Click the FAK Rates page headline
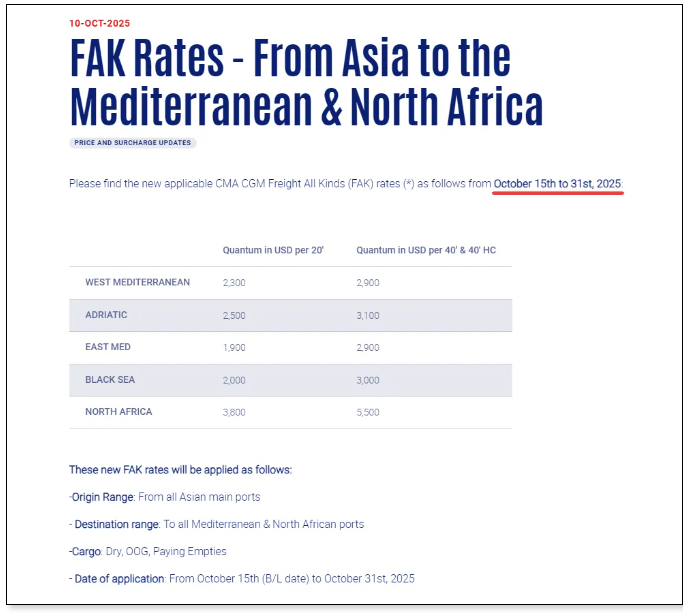This screenshot has width=689, height=614. coord(306,82)
